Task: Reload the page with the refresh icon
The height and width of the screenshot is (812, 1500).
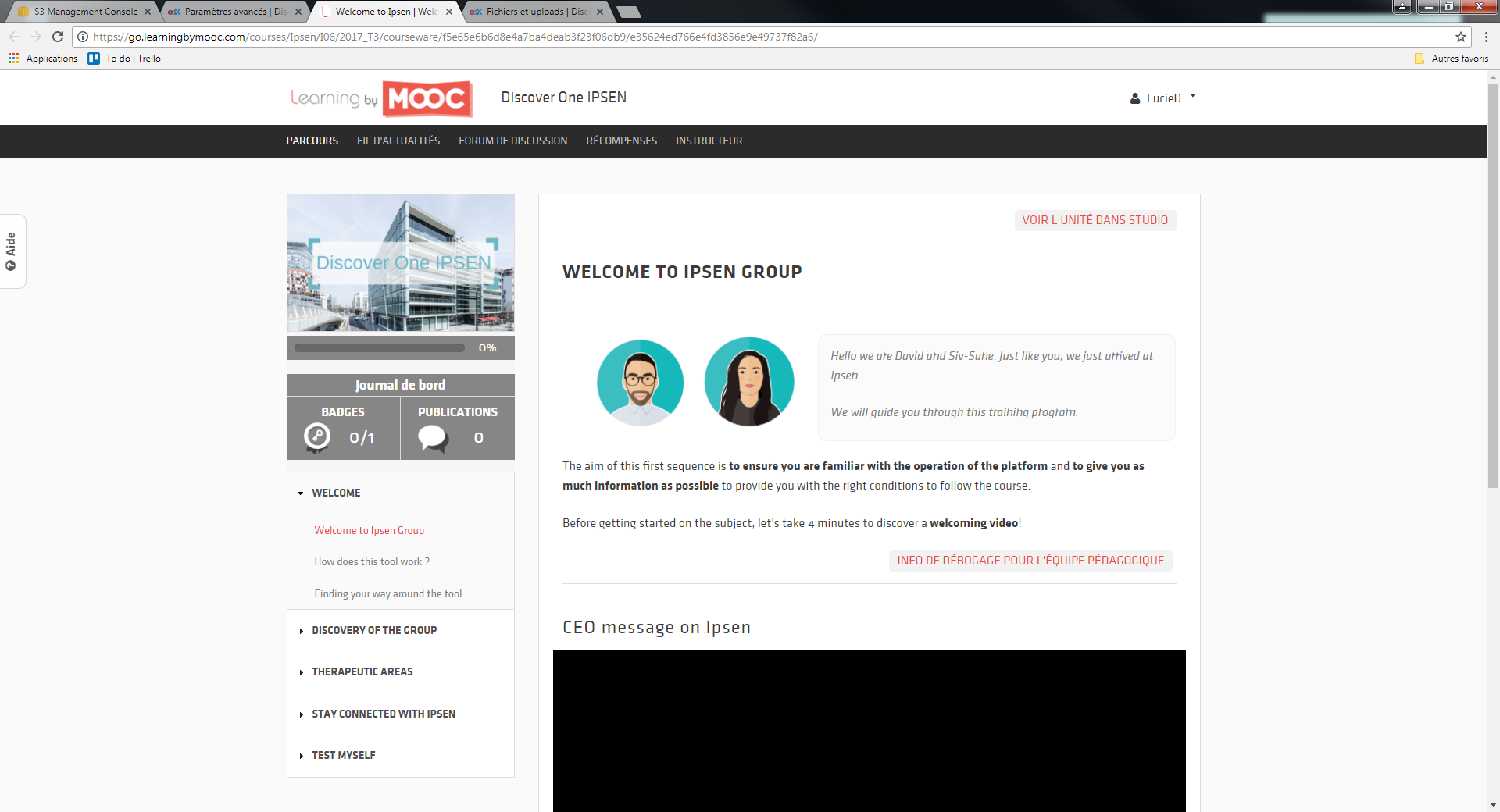Action: point(57,36)
